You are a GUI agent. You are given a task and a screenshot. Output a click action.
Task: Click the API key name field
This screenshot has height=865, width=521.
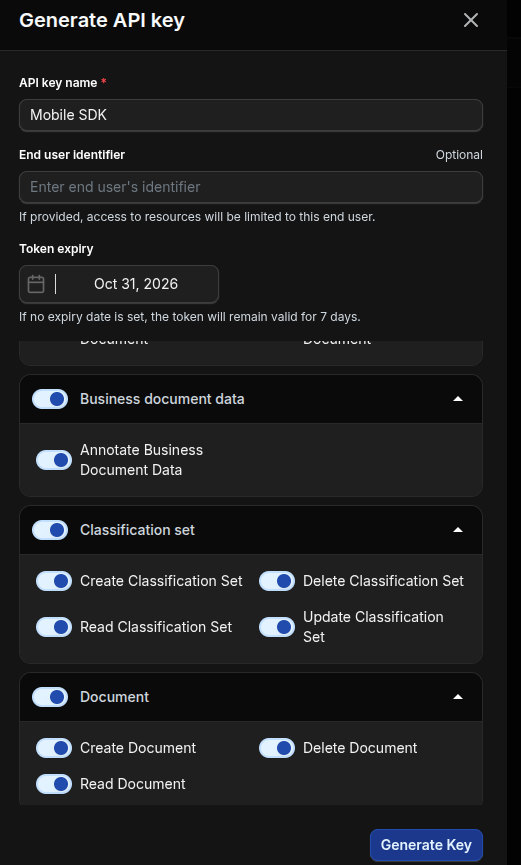click(x=251, y=115)
